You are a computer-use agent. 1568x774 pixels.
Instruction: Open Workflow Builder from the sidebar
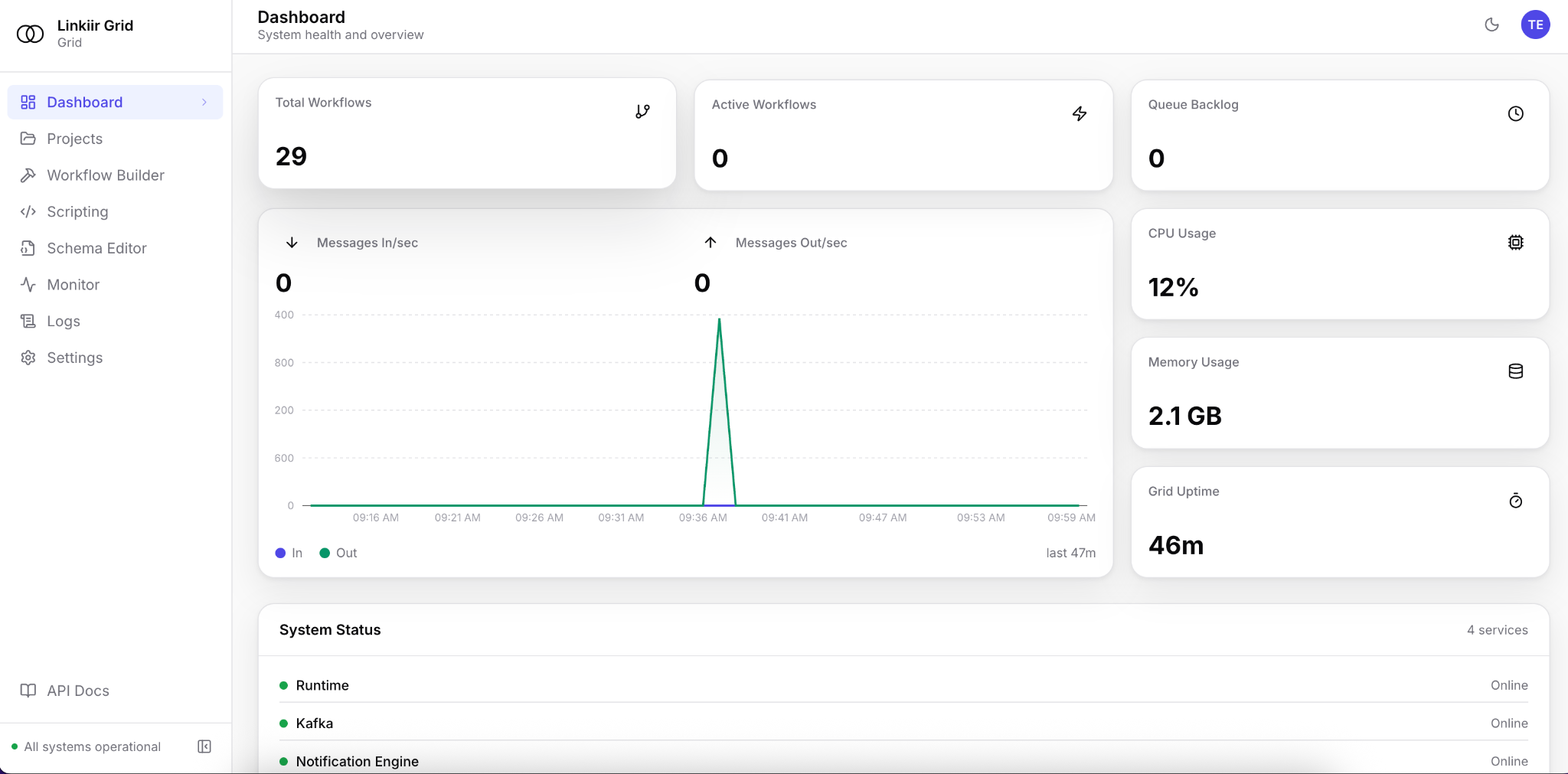[115, 175]
